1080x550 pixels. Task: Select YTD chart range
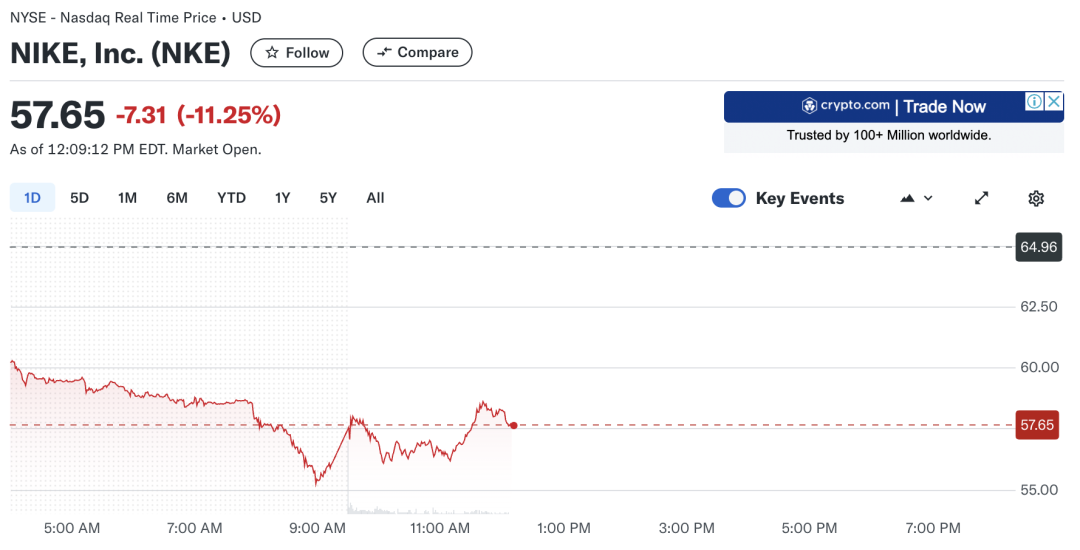click(x=231, y=198)
